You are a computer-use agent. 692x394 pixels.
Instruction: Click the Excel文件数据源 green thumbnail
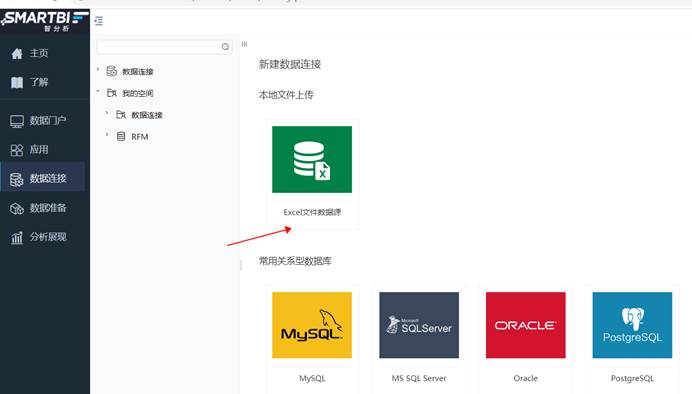tap(312, 159)
